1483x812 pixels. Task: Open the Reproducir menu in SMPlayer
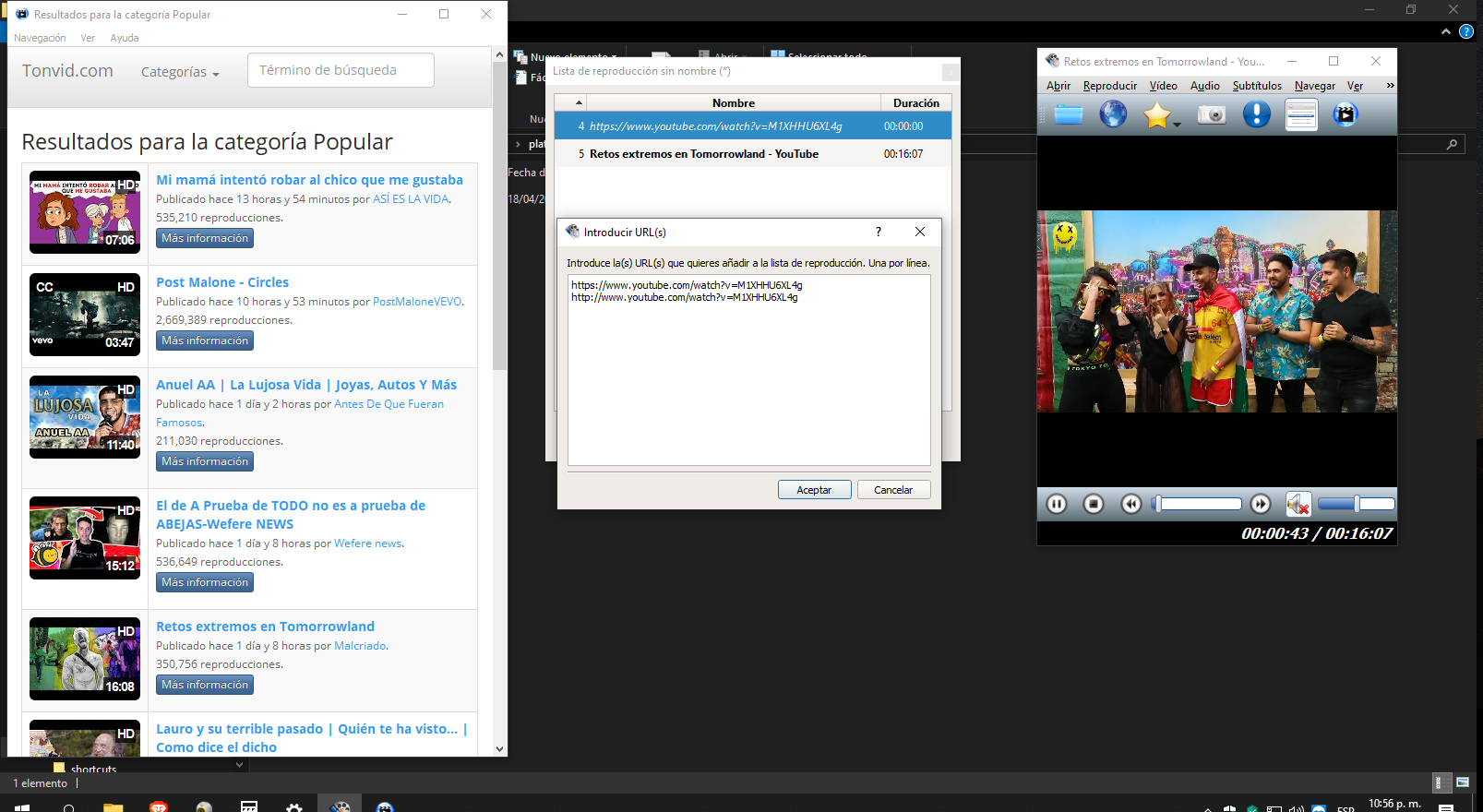point(1110,86)
